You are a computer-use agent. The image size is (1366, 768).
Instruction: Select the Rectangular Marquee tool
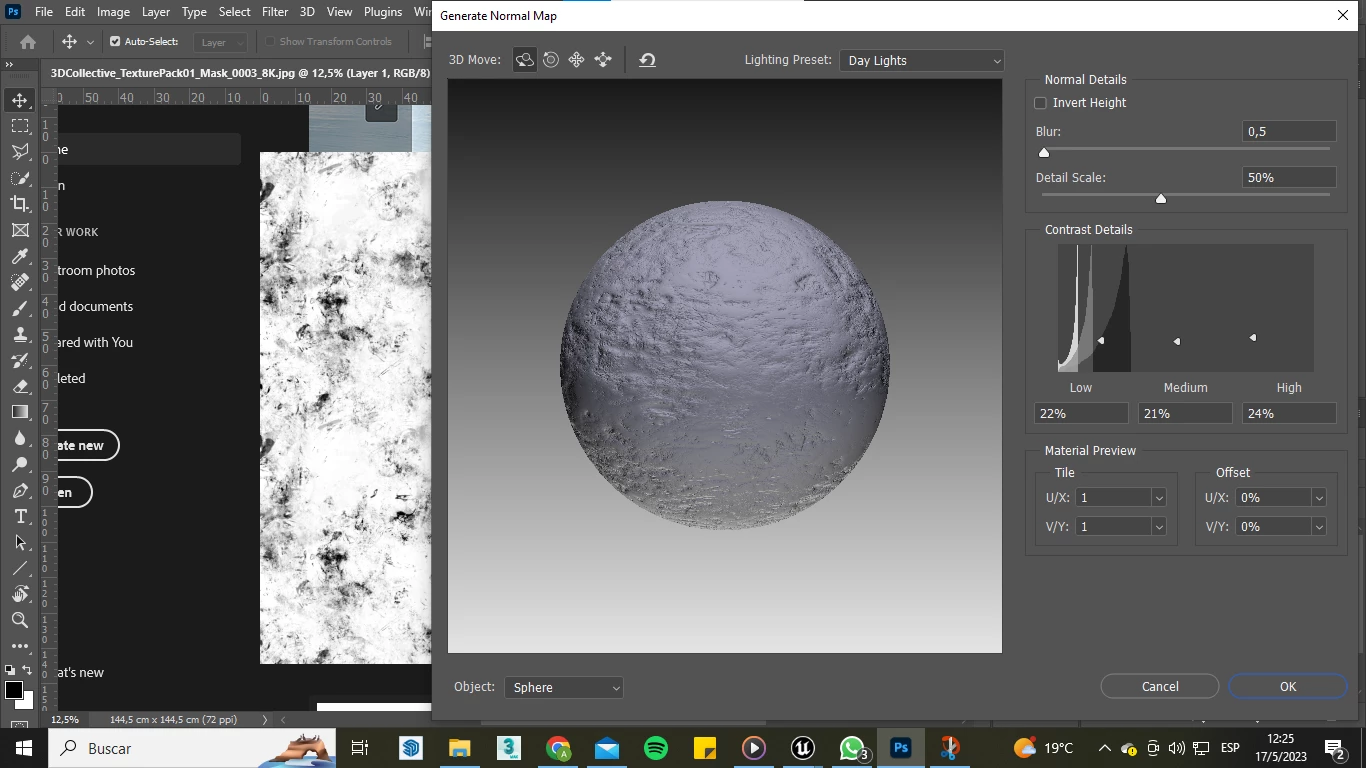click(20, 126)
